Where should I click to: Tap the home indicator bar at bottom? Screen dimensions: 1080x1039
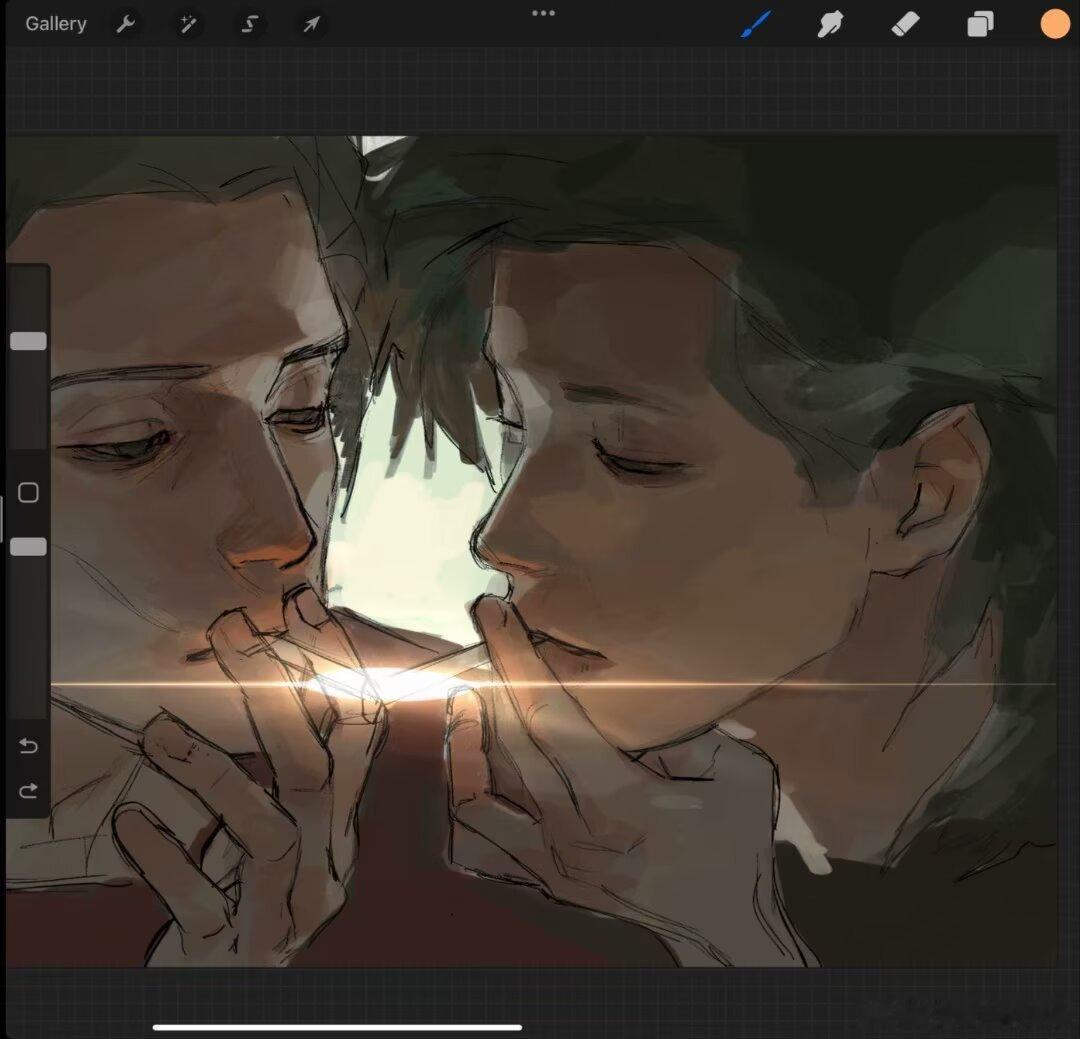338,1027
